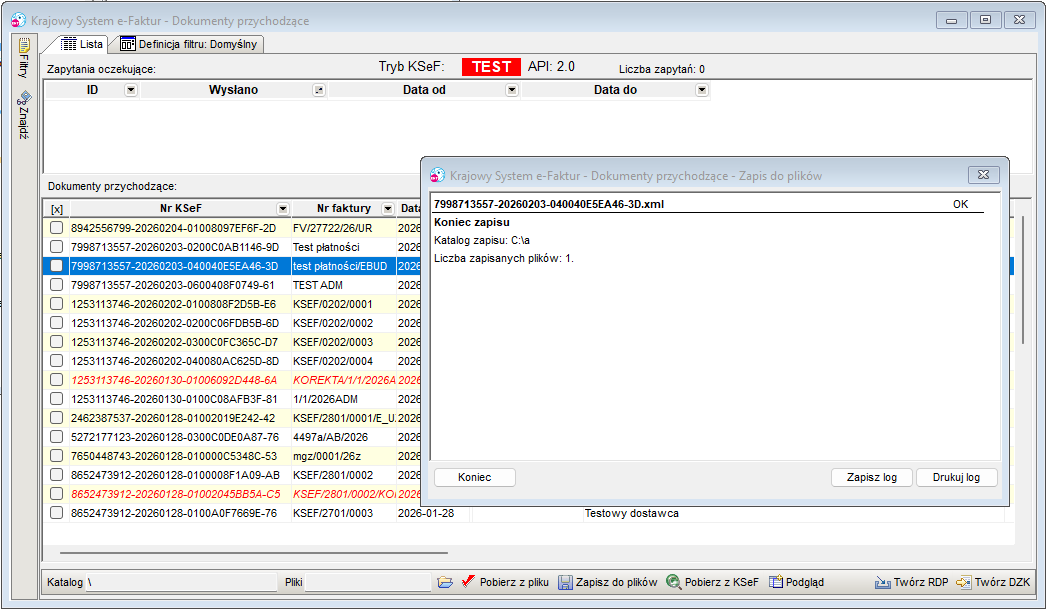Tick checkbox for TEST ADM row
Viewport: 1047px width, 610px height.
[57, 285]
